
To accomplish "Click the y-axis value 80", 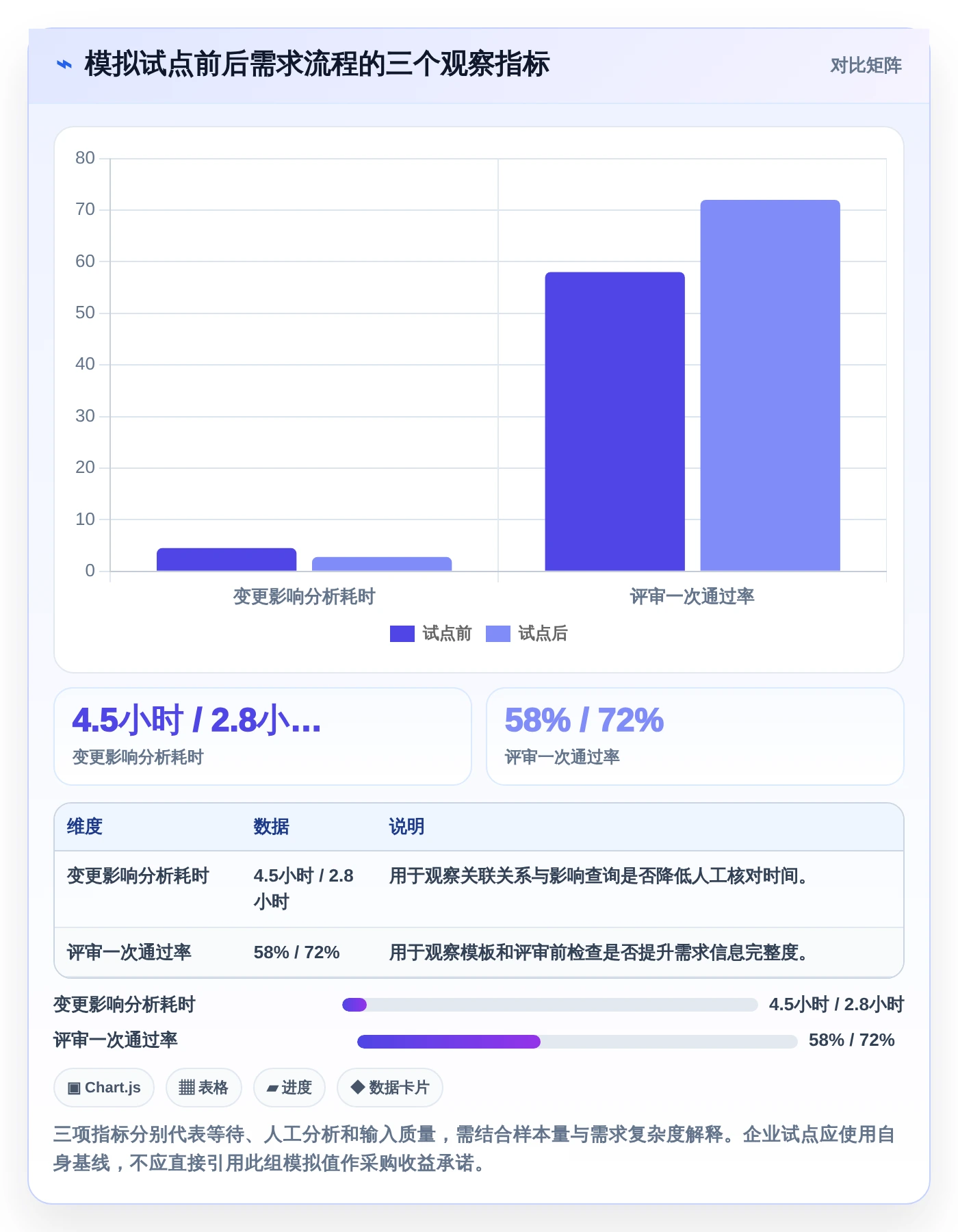I will (x=85, y=158).
